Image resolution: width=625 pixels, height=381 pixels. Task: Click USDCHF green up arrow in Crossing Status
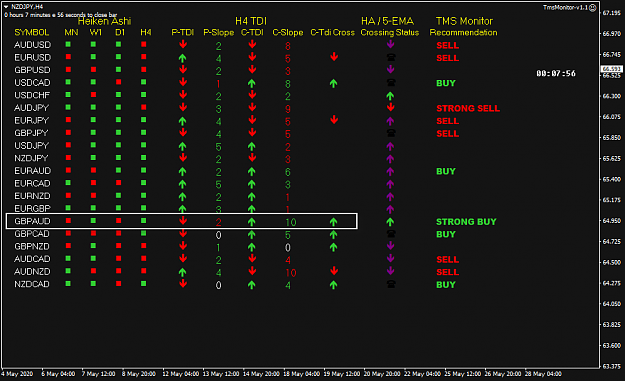pos(390,96)
